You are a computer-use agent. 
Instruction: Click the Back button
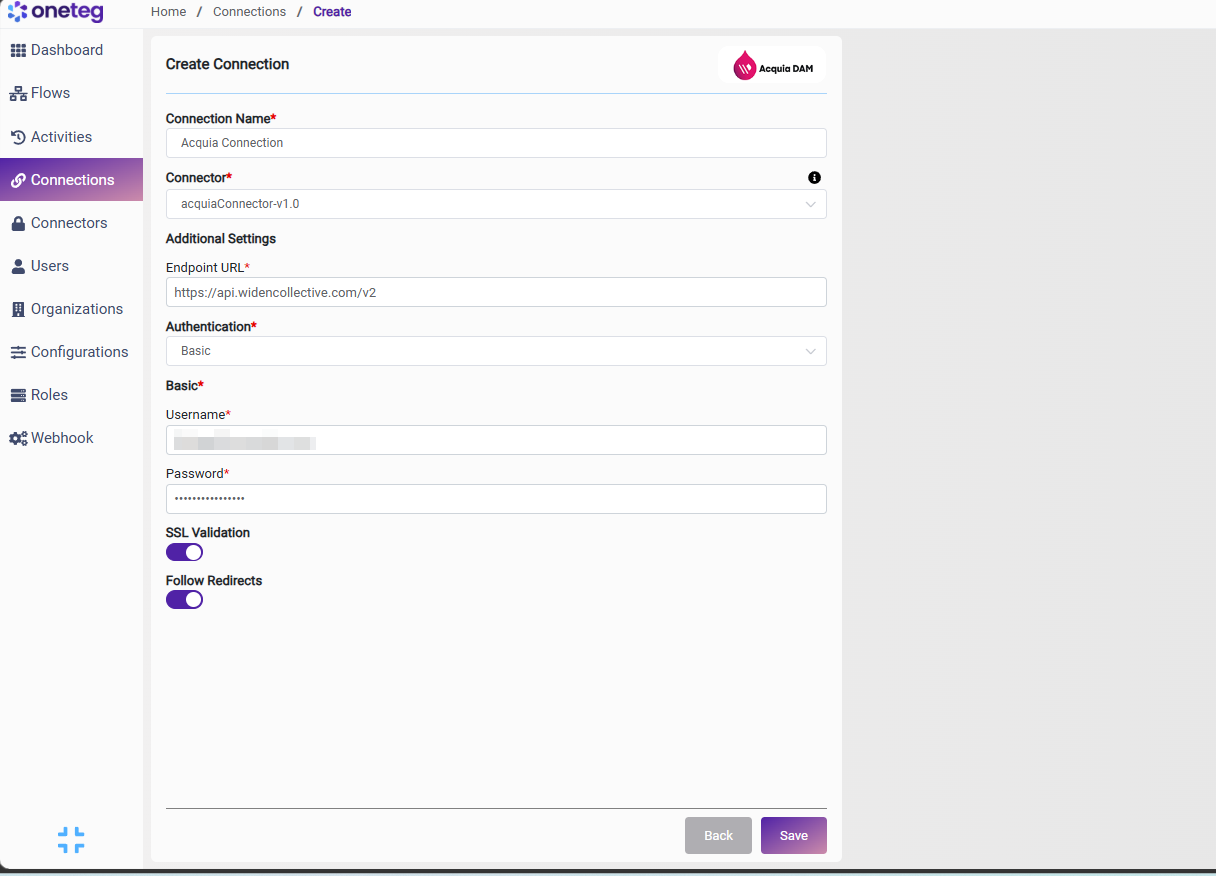718,835
